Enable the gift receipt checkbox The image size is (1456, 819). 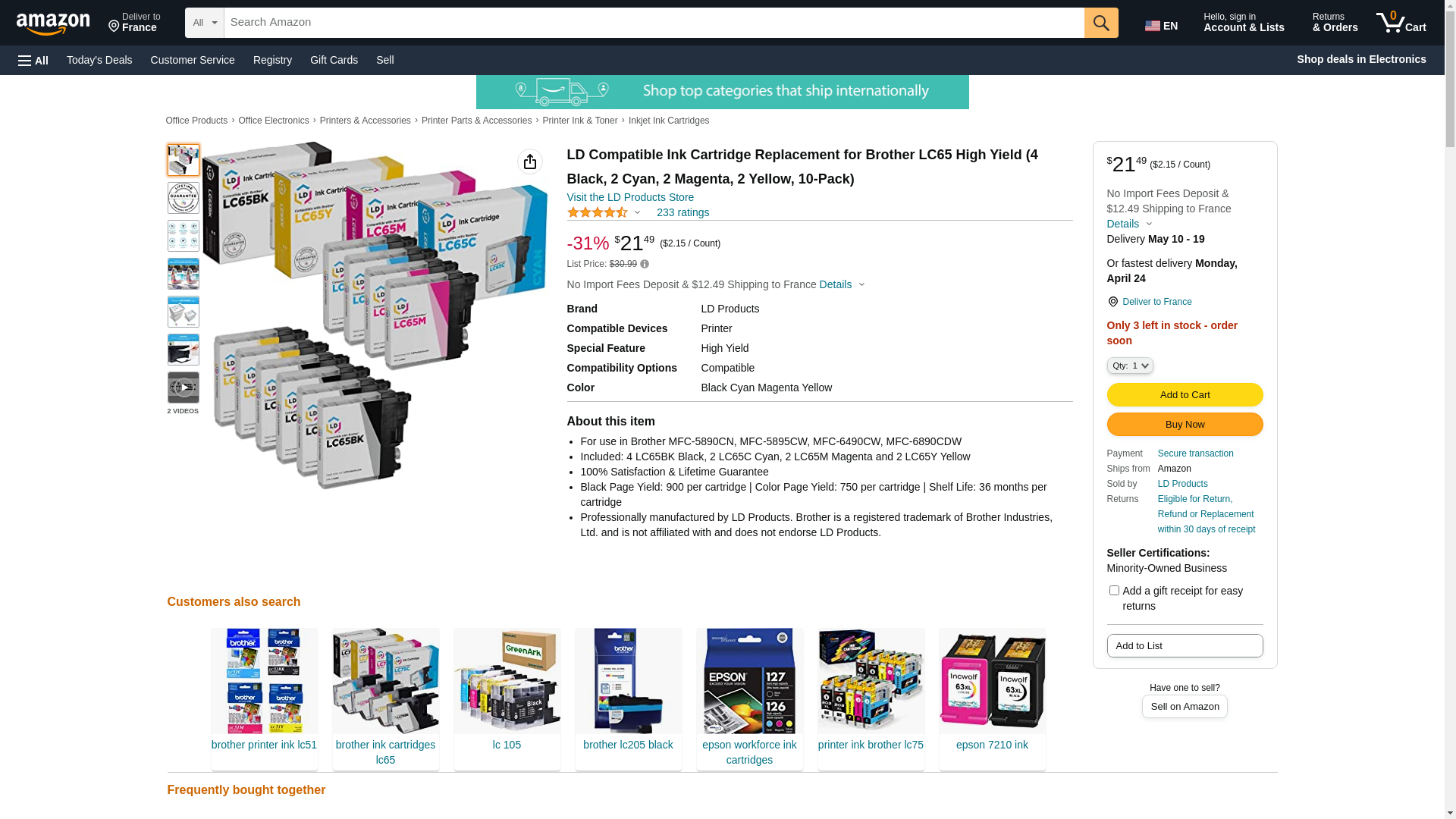click(x=1114, y=590)
